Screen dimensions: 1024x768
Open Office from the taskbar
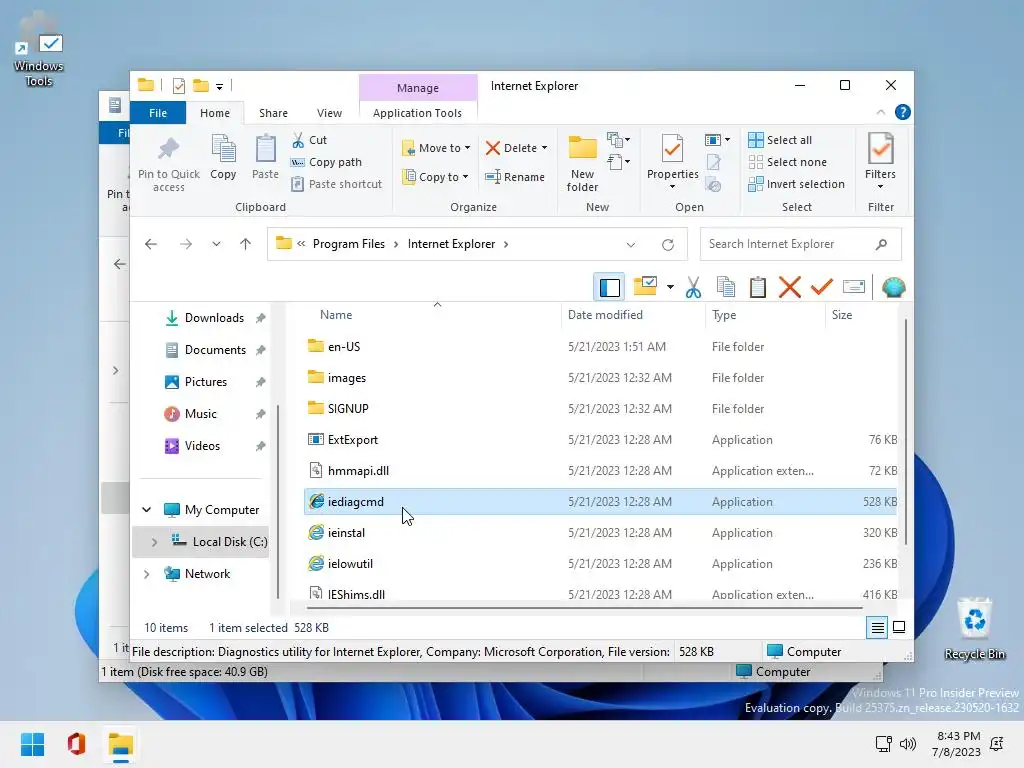click(x=76, y=744)
